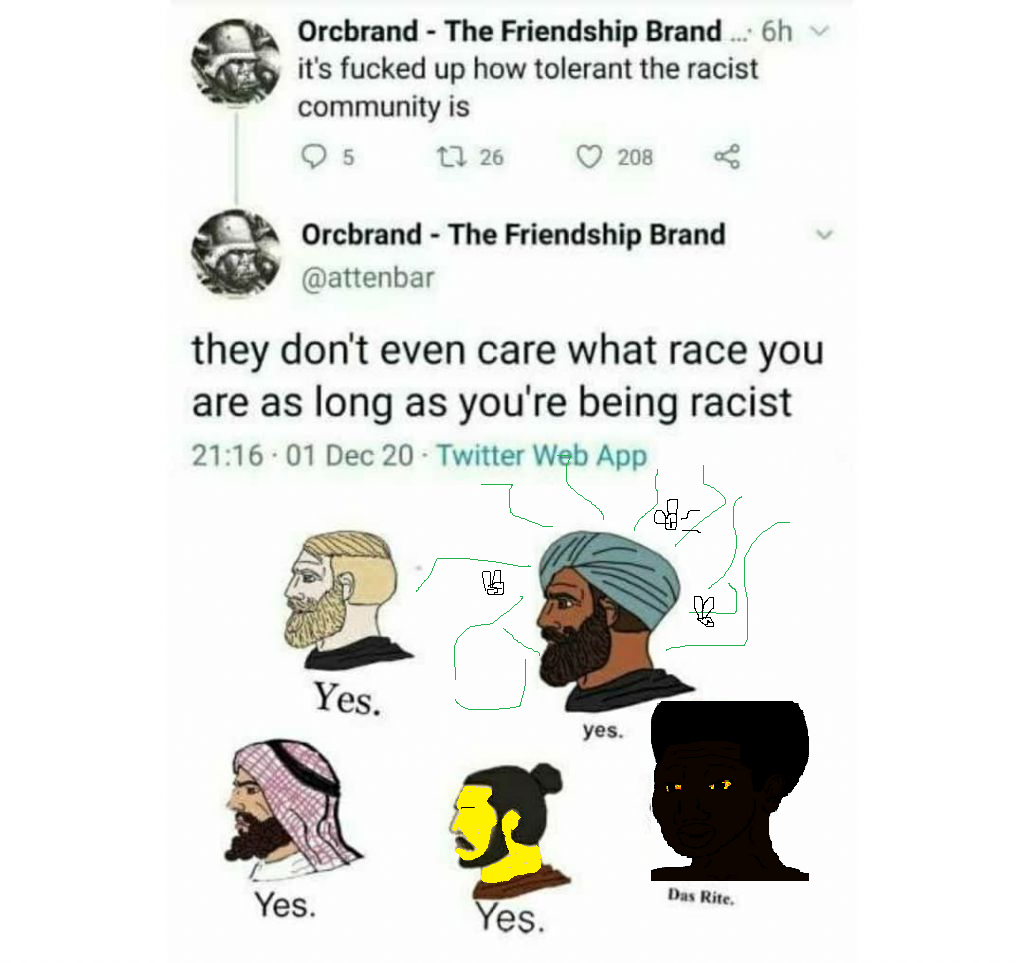Click the second Orcbrand profile avatar
Screen dimensions: 1024x963
(236, 253)
